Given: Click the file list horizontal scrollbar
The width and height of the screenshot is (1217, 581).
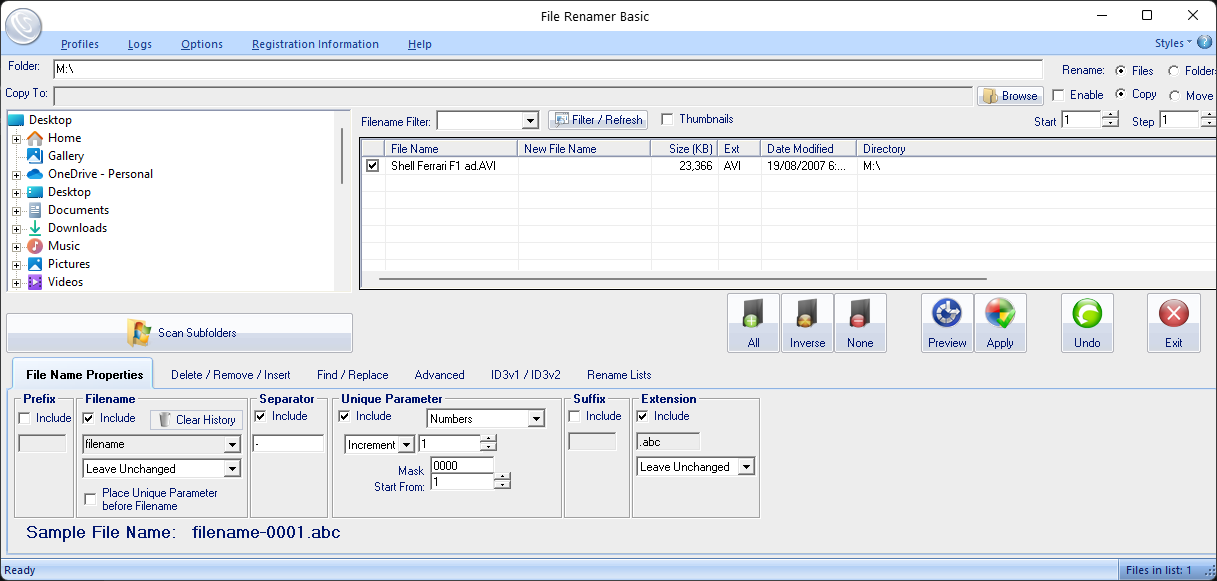Looking at the screenshot, I should [x=682, y=279].
